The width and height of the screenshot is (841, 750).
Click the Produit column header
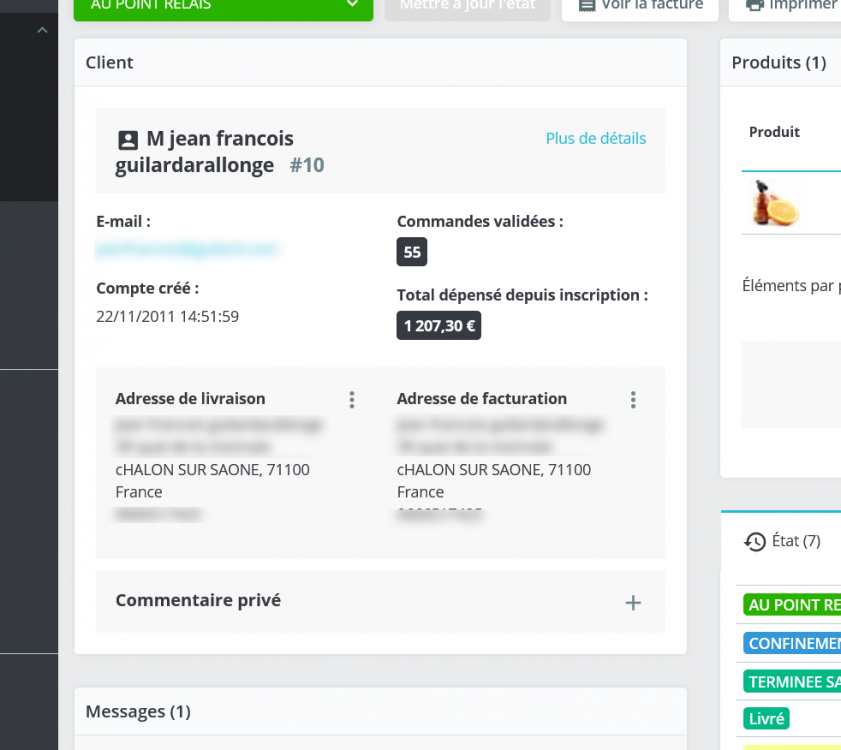(774, 132)
